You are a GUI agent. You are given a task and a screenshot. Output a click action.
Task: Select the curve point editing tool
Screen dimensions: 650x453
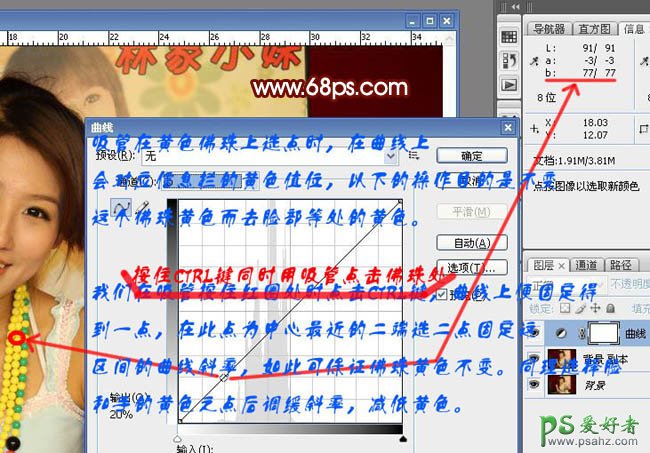pos(124,207)
